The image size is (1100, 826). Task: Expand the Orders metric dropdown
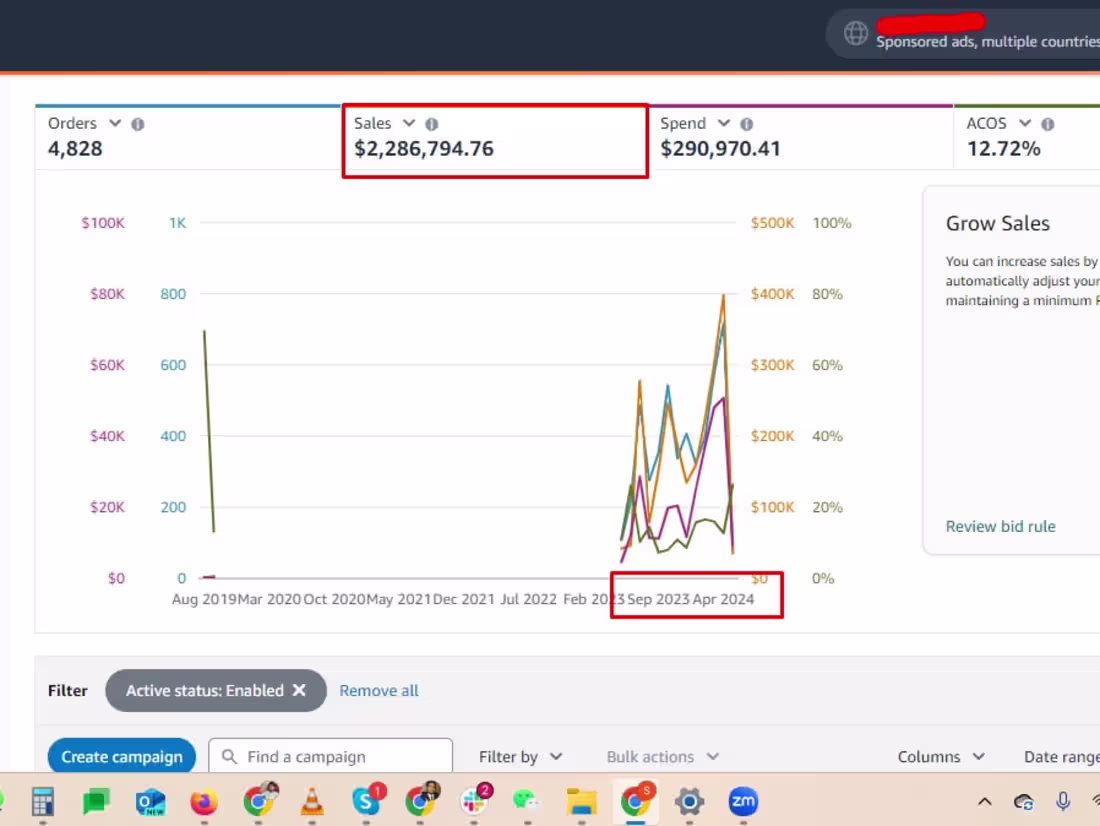pyautogui.click(x=115, y=123)
